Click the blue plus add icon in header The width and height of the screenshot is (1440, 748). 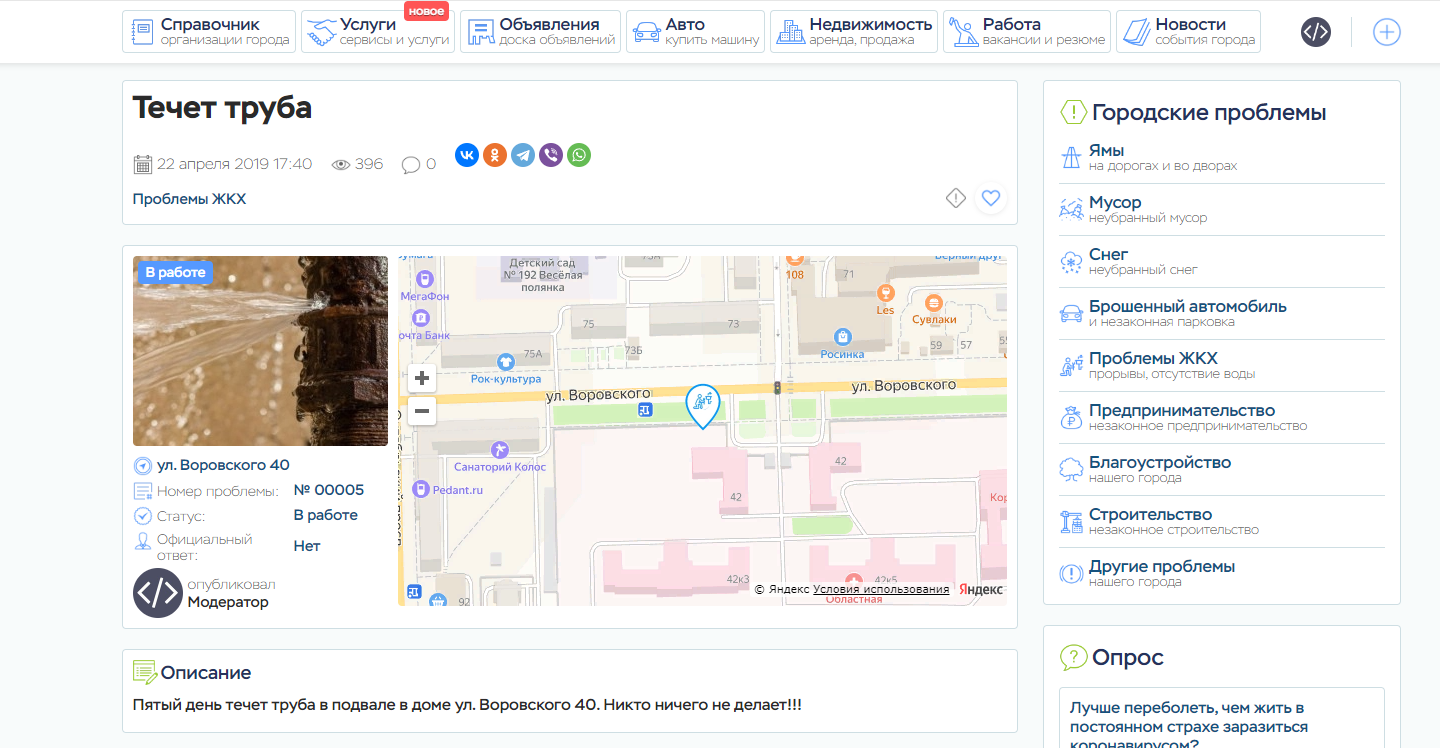pyautogui.click(x=1386, y=32)
